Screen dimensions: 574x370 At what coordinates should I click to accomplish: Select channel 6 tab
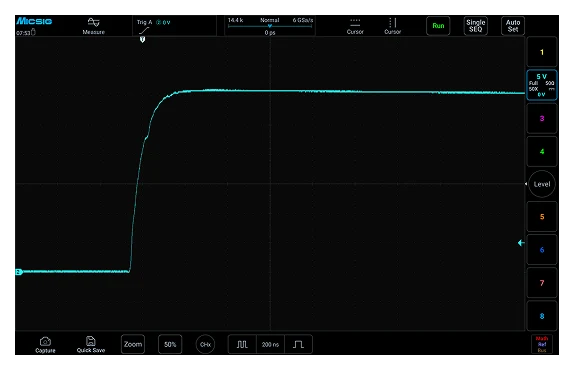pyautogui.click(x=542, y=250)
